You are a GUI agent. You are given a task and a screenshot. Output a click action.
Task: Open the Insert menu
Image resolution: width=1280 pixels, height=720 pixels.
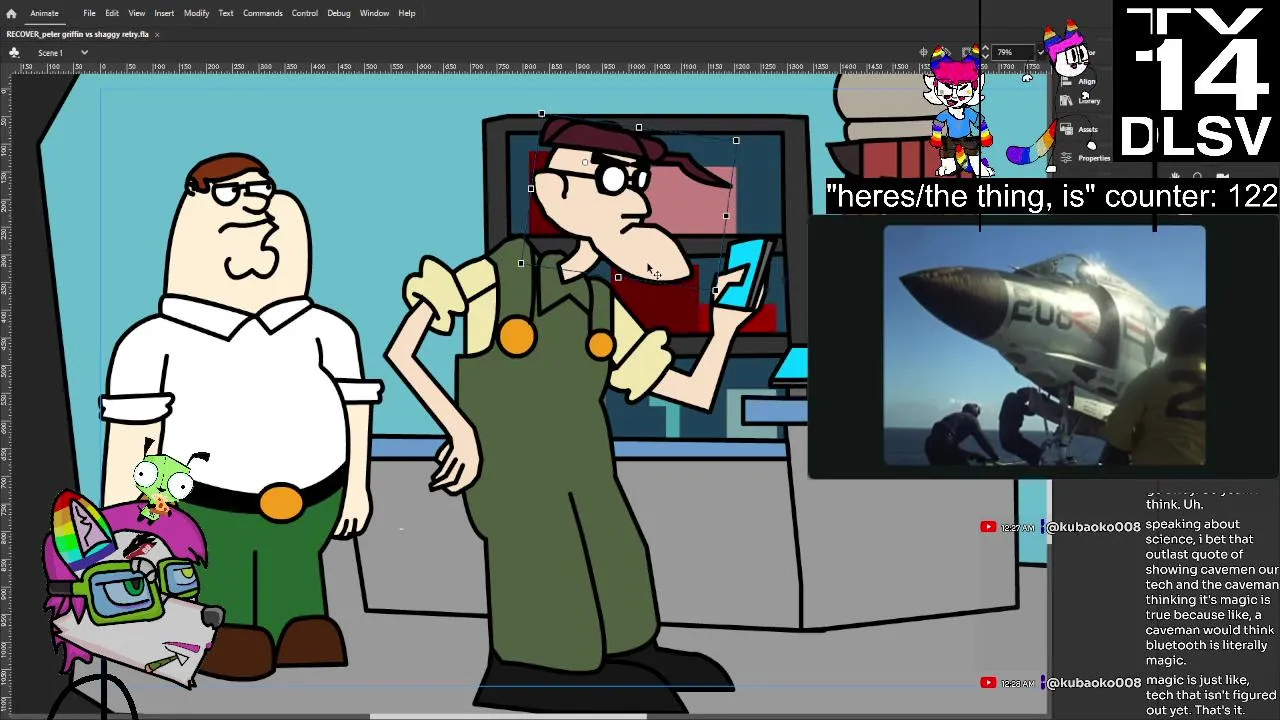(x=164, y=13)
